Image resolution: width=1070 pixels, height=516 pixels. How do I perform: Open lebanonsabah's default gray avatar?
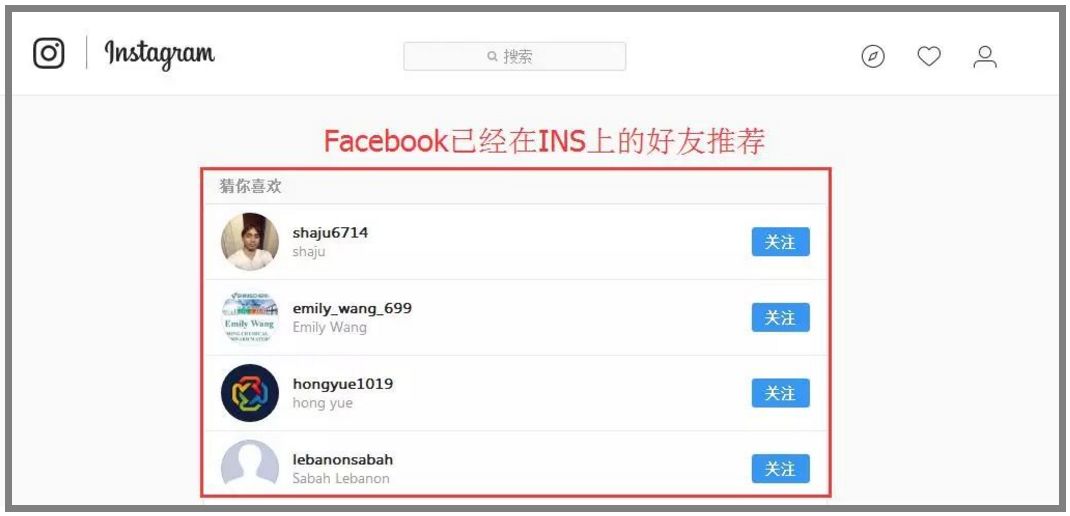pos(250,465)
